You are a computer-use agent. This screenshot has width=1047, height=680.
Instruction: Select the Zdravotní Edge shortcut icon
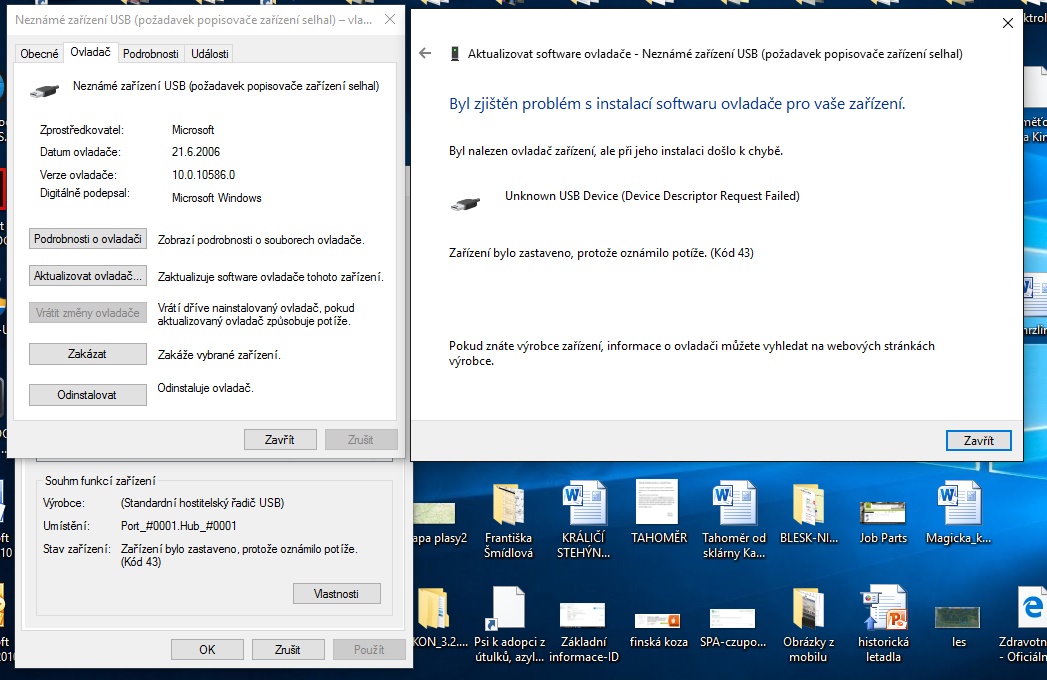1024,625
